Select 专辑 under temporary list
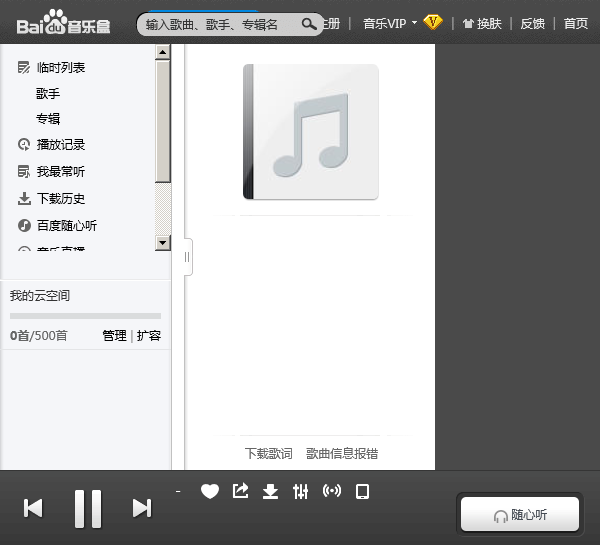The image size is (600, 545). tap(48, 119)
